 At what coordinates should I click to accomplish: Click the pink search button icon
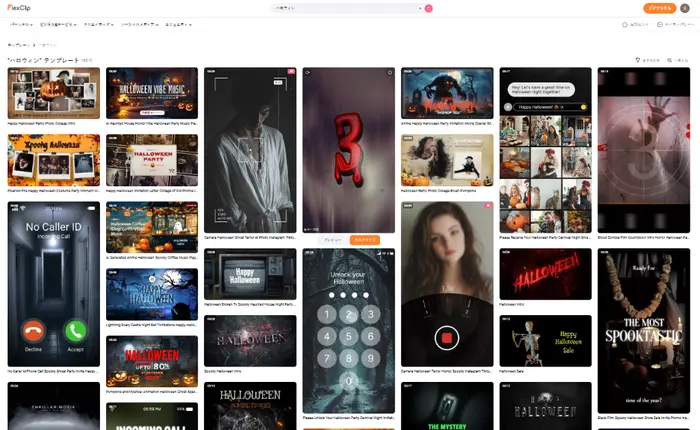429,8
